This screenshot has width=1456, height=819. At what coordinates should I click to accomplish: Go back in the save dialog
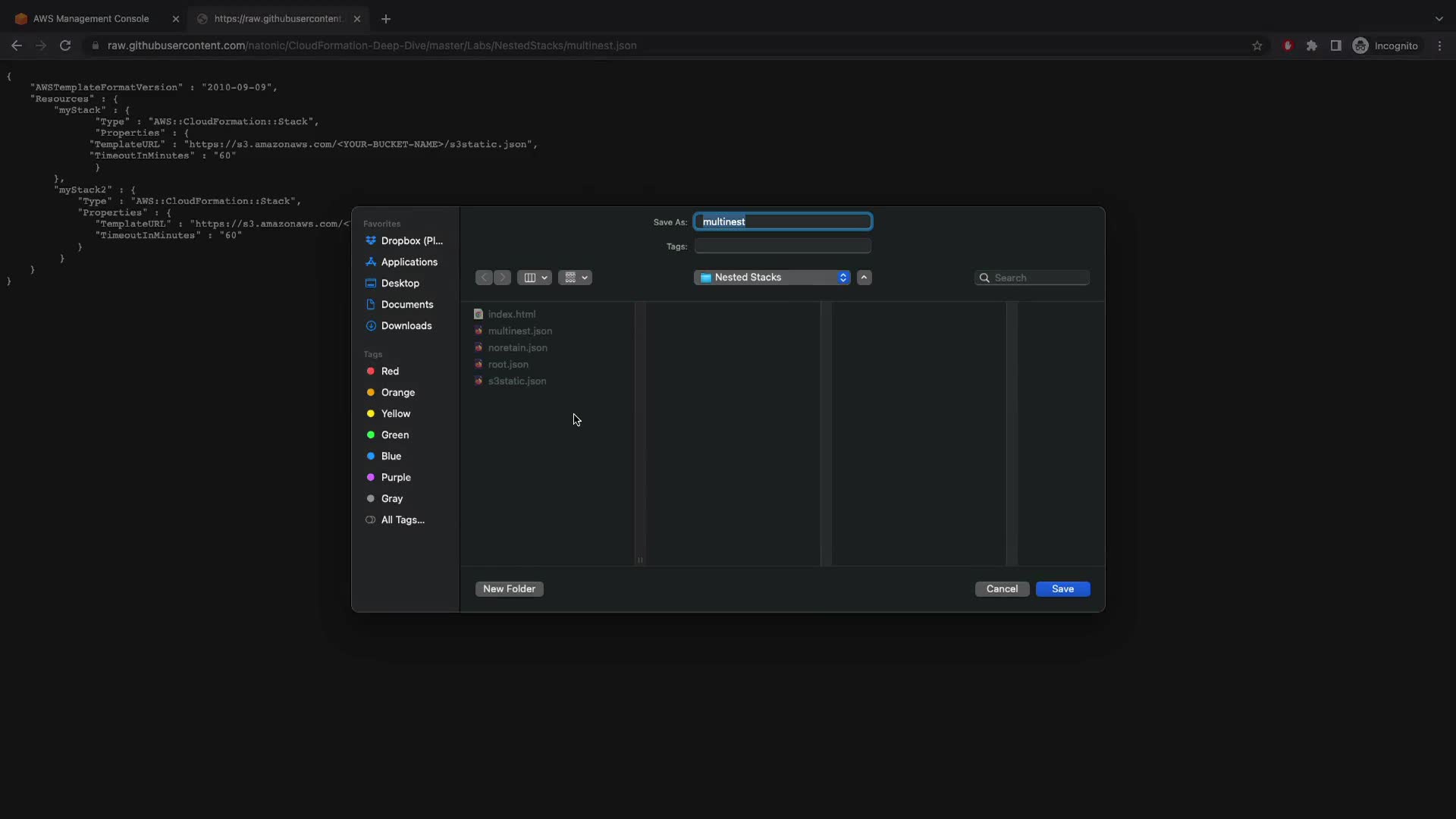point(485,278)
